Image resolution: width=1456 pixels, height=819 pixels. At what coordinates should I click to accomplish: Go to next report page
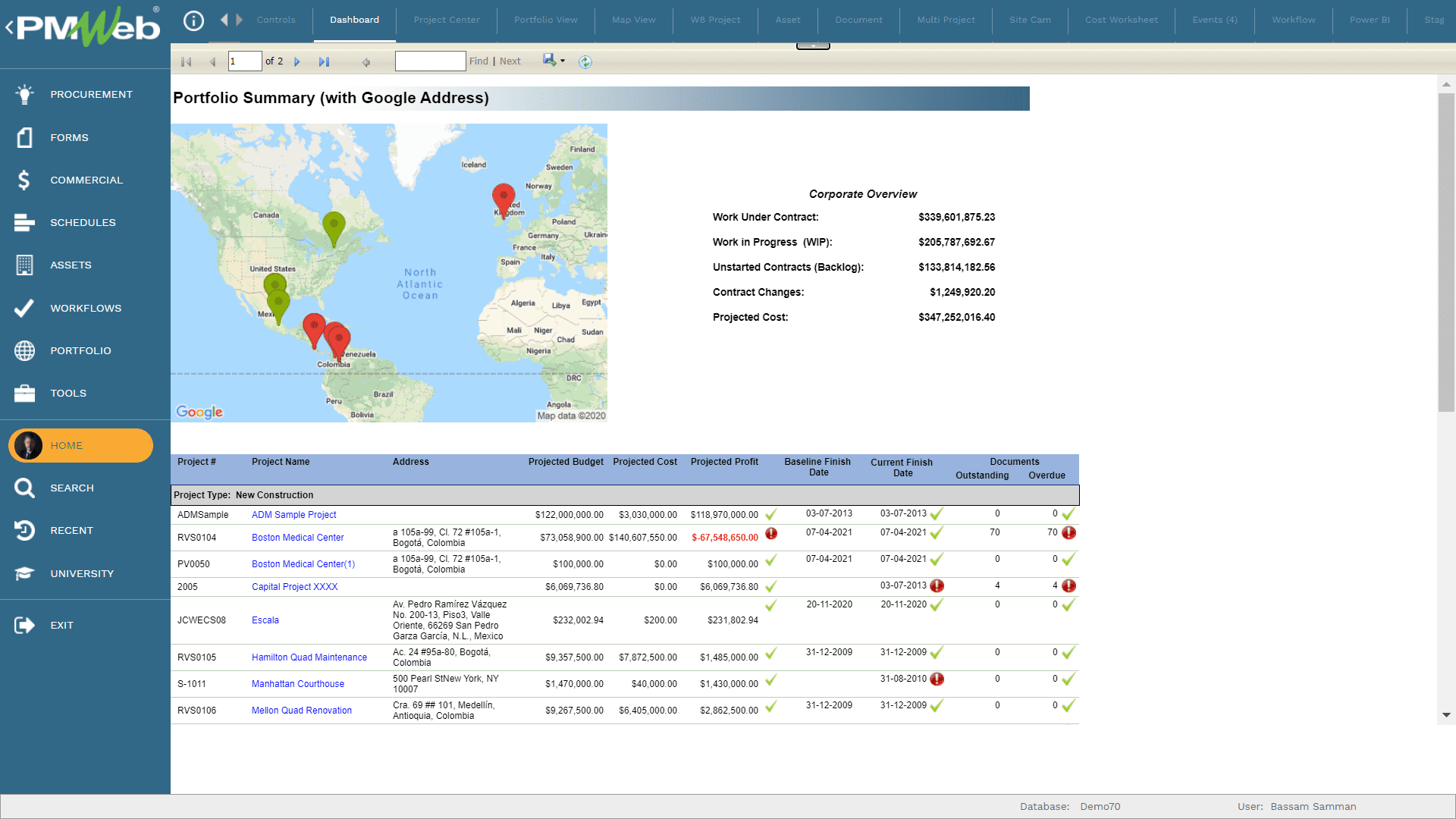(297, 61)
